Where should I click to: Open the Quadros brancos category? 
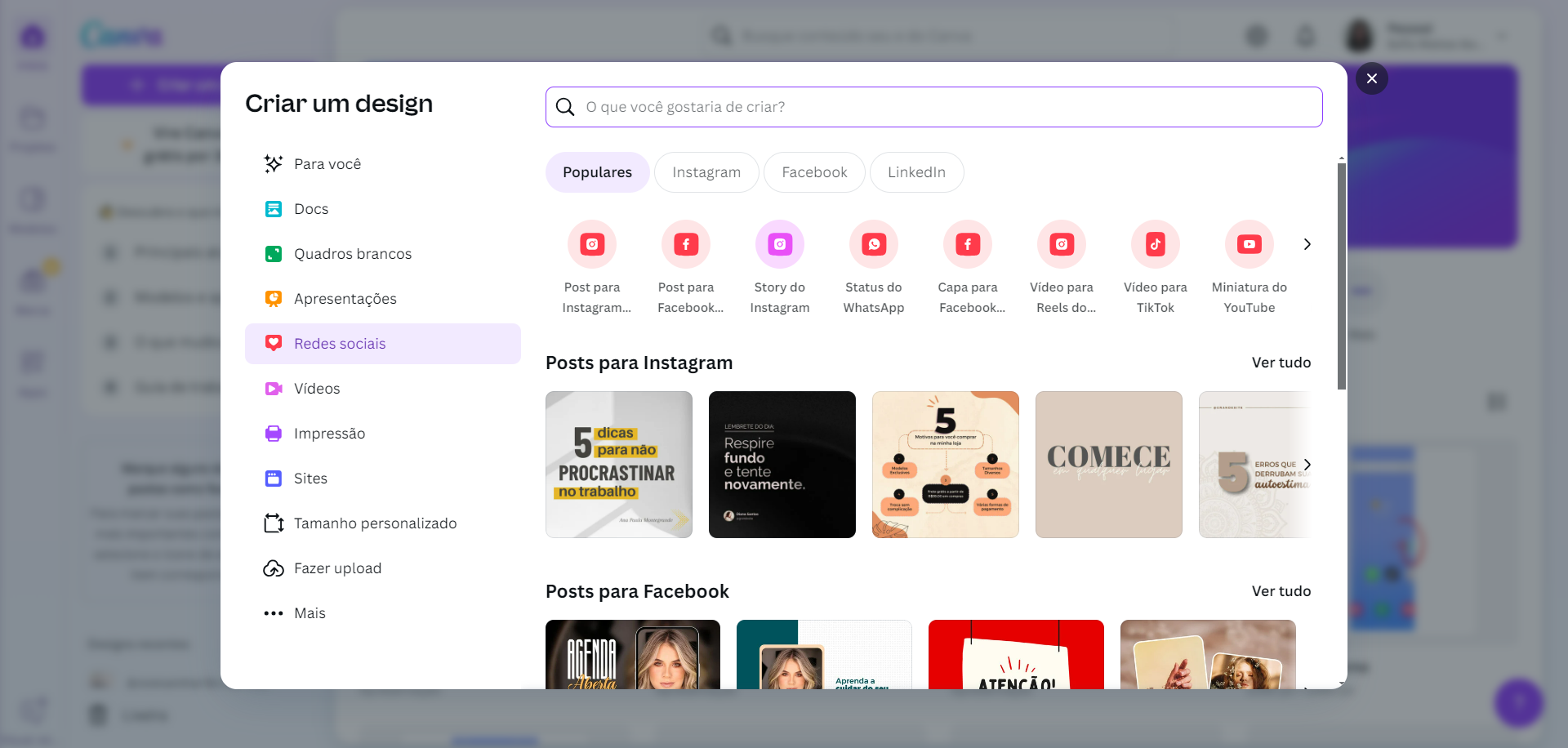coord(353,253)
